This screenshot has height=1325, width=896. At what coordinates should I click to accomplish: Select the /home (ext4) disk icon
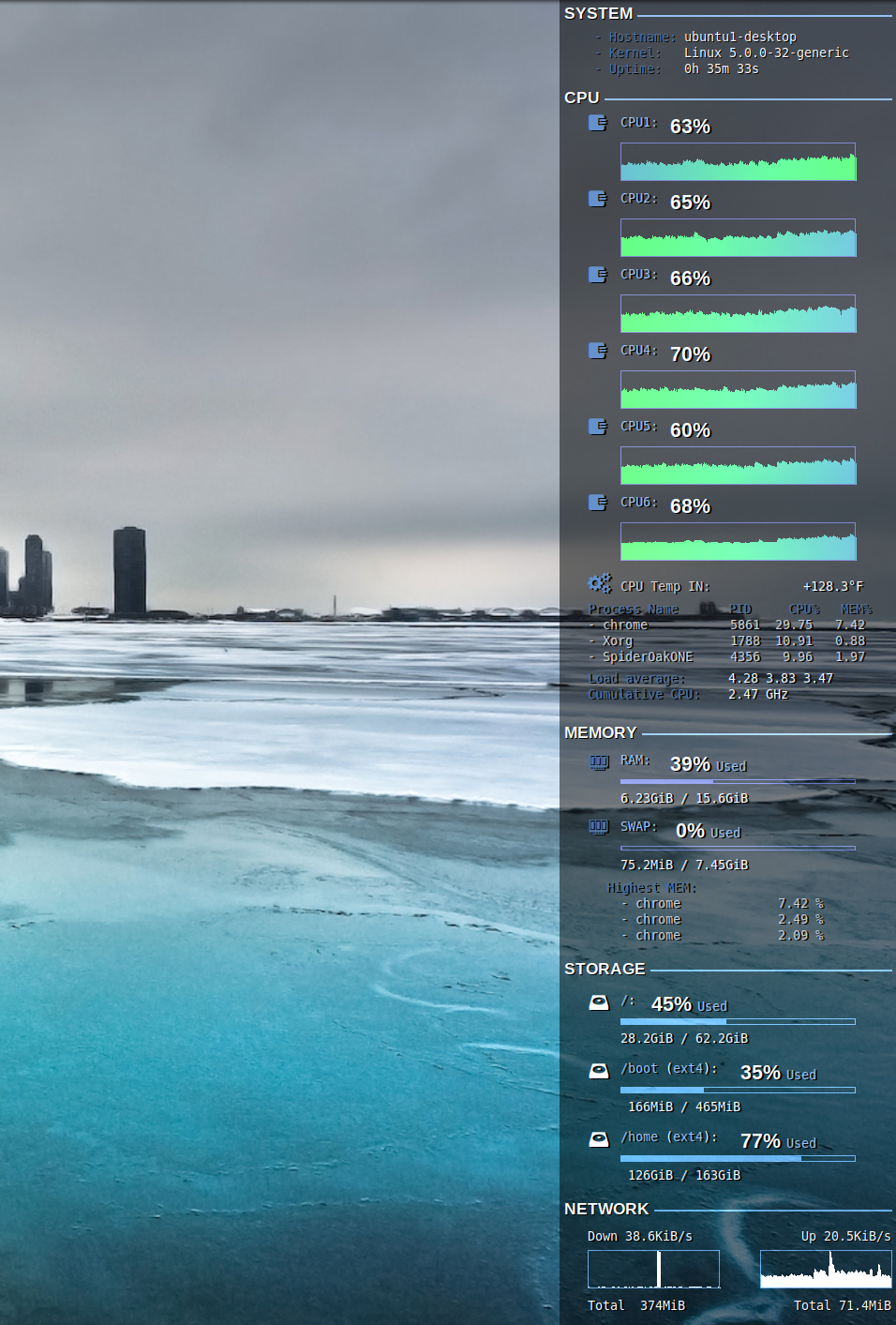(598, 1139)
